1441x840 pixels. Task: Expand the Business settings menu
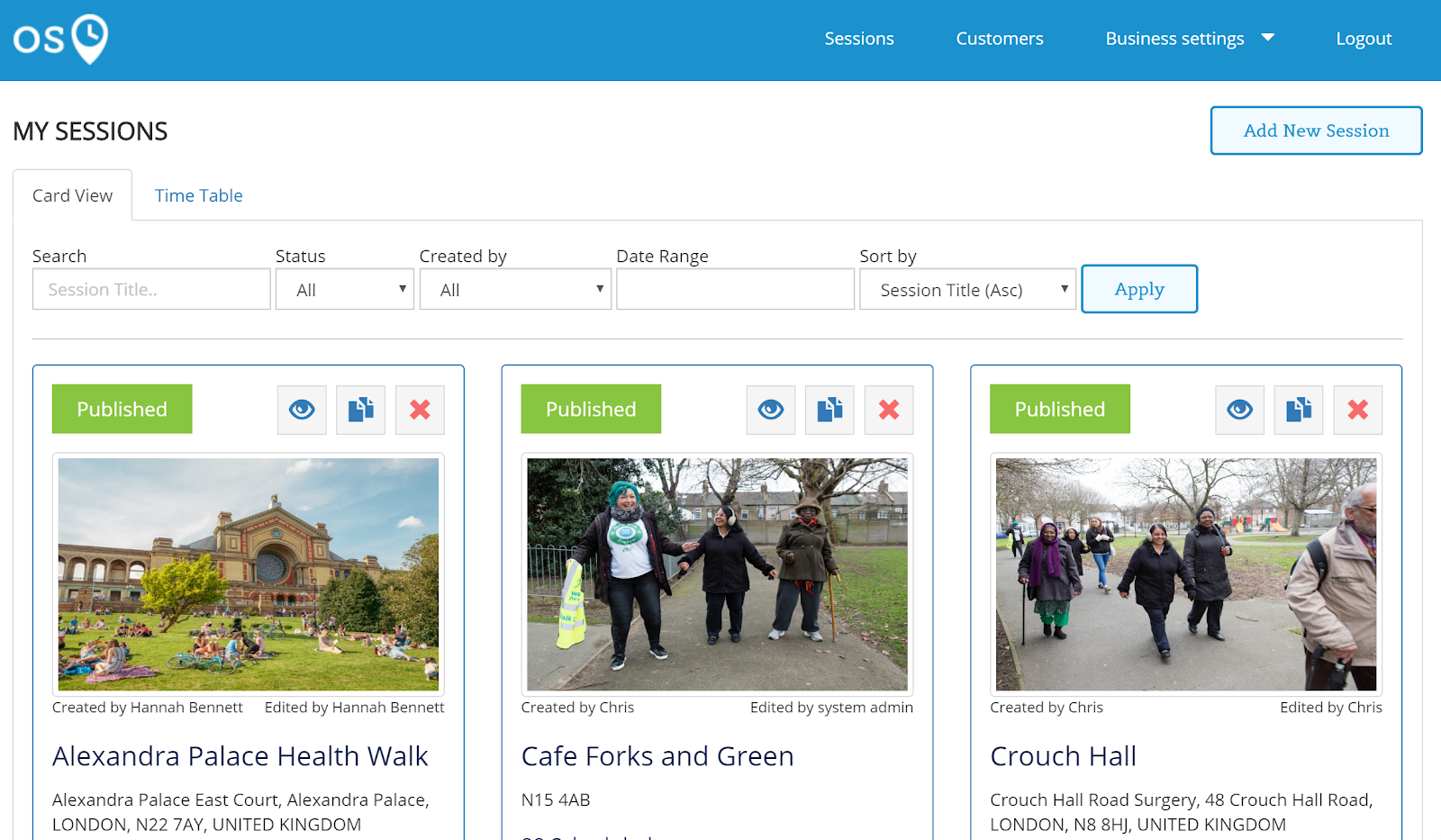1190,39
